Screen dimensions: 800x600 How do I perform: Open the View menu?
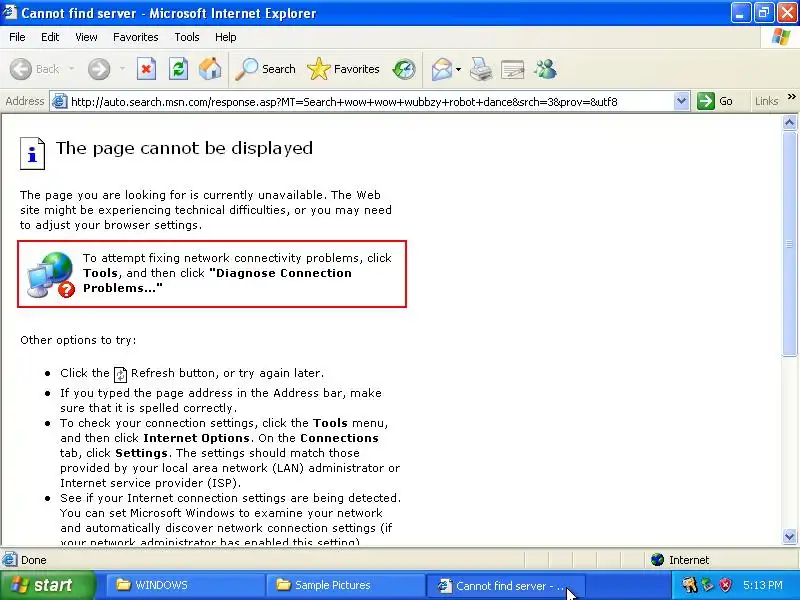coord(86,37)
